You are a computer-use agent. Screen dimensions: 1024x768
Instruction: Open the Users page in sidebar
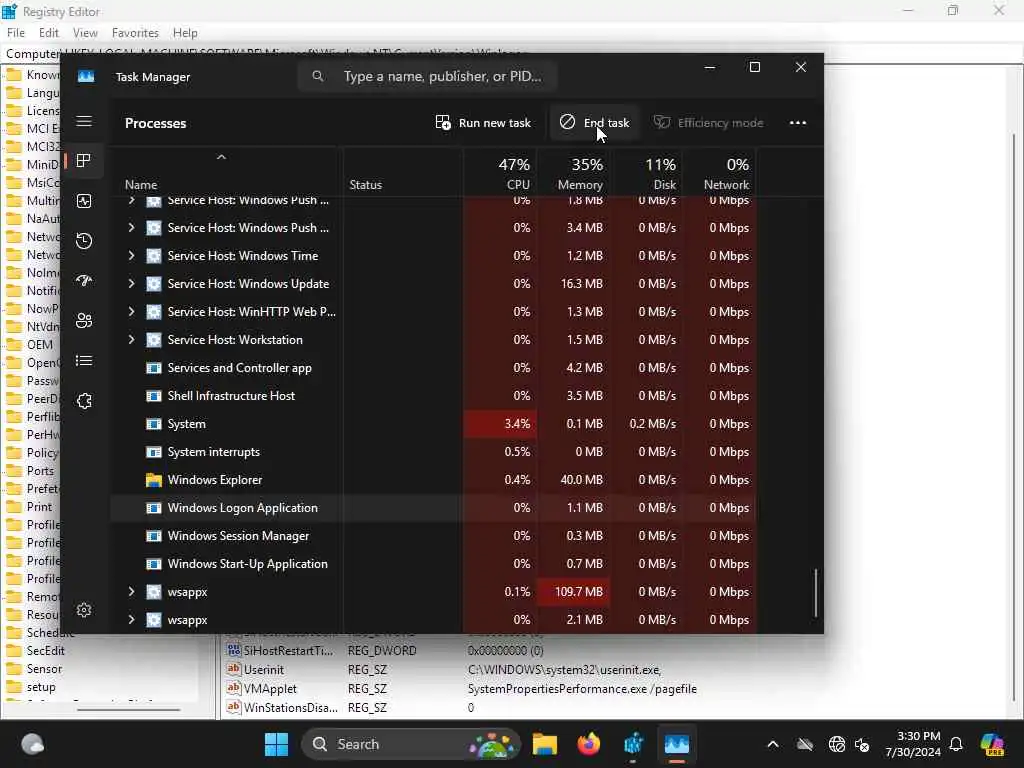pos(84,321)
